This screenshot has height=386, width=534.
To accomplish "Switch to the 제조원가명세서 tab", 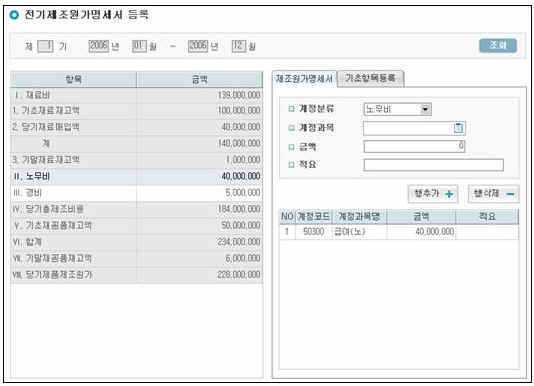I will coord(304,79).
